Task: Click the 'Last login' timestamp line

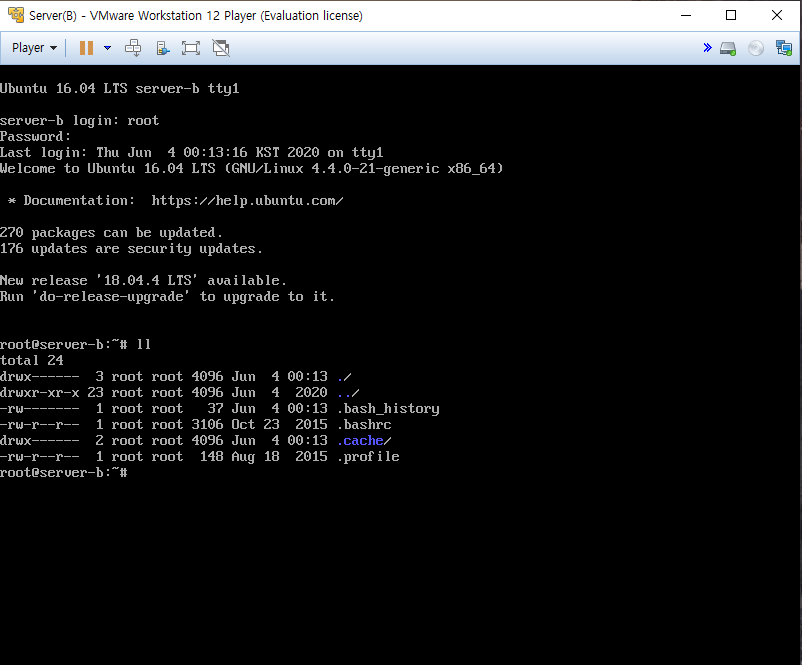Action: (192, 152)
